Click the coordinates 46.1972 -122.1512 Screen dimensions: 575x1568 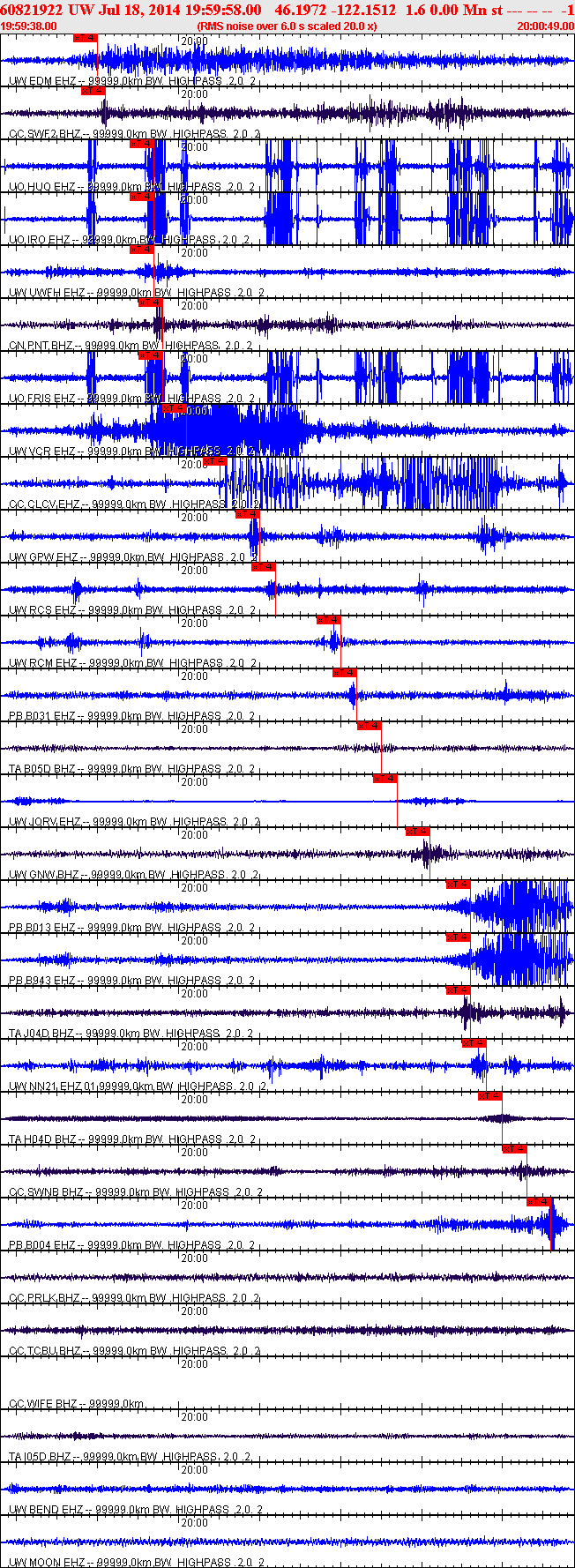click(x=336, y=10)
